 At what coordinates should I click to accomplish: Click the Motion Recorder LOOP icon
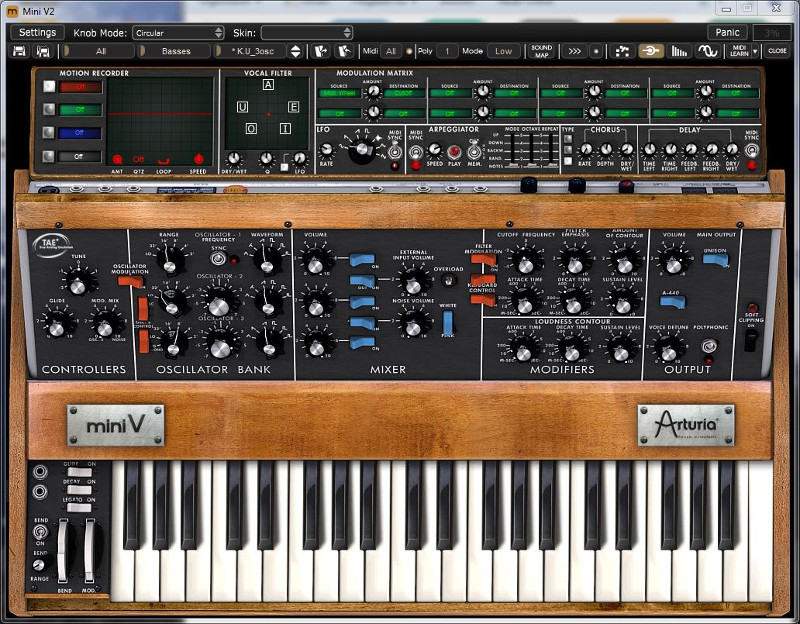tap(163, 160)
